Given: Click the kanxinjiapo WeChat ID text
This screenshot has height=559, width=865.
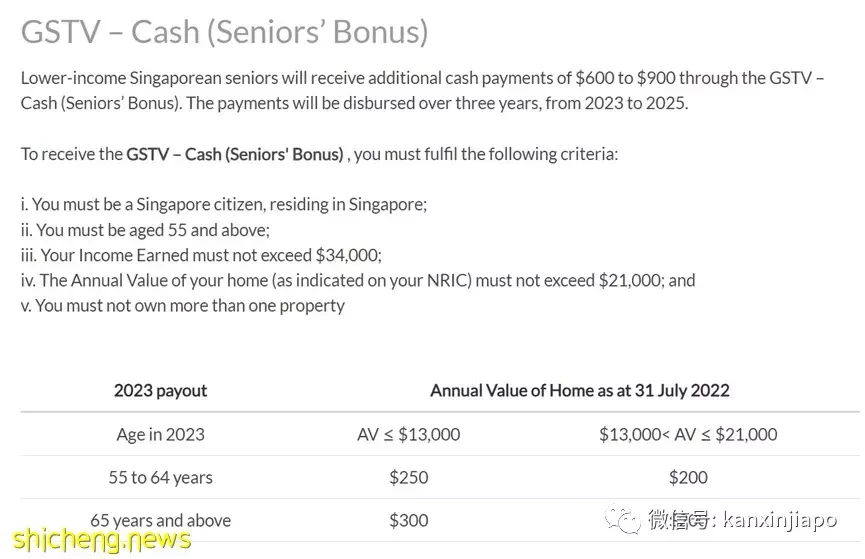Looking at the screenshot, I should tap(780, 519).
